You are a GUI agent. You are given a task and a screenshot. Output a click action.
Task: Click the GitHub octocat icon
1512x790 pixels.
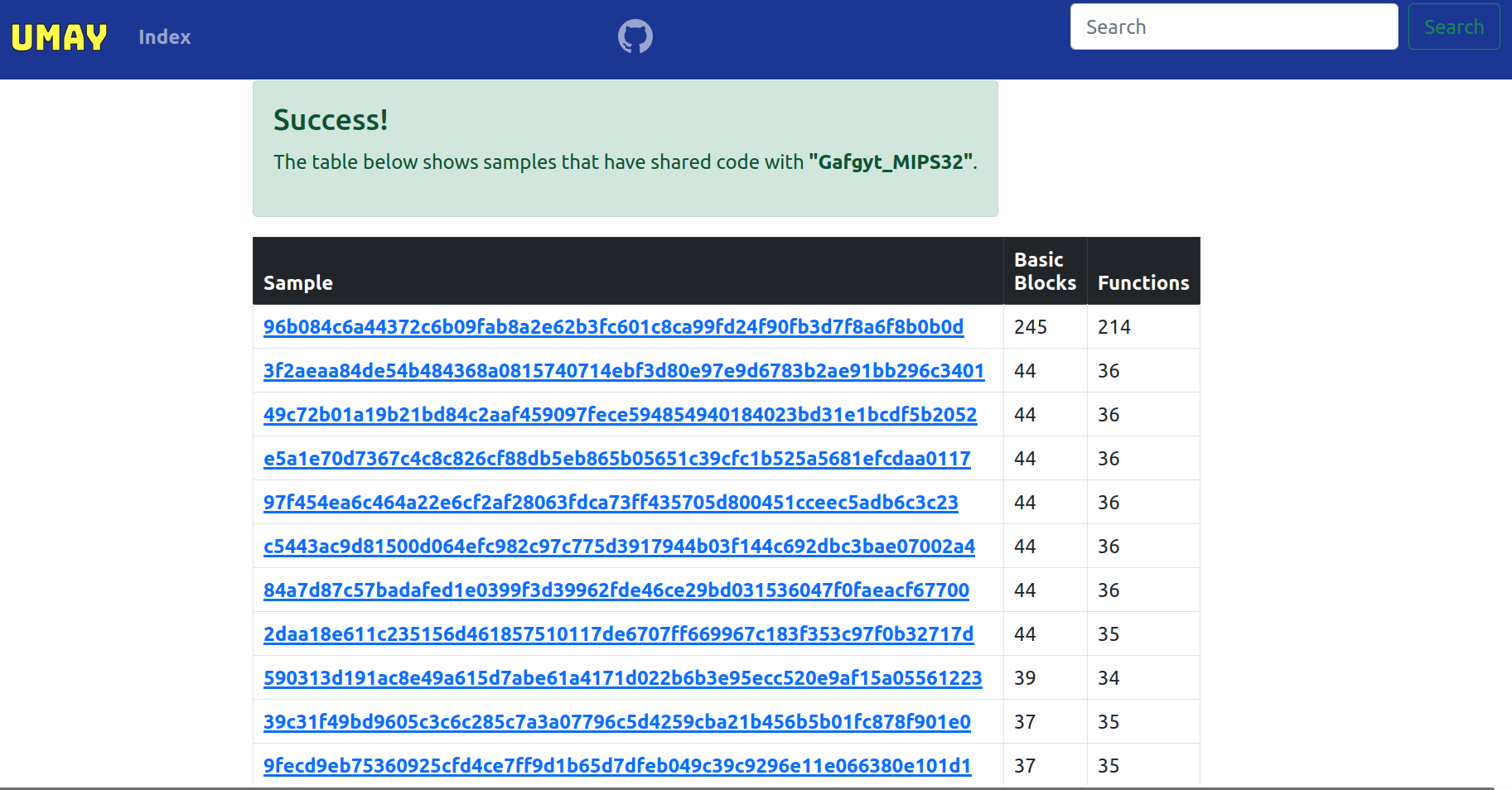(635, 36)
